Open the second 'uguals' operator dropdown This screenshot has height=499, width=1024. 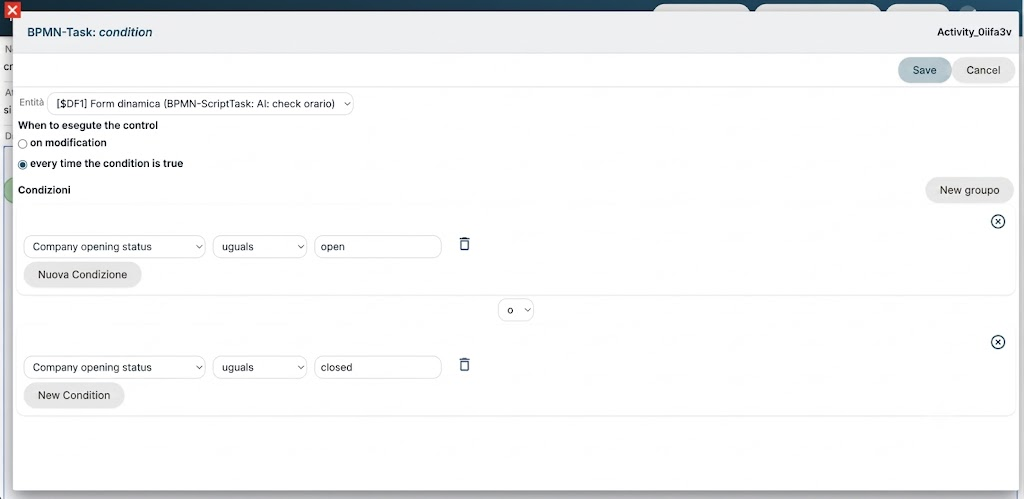(x=260, y=367)
